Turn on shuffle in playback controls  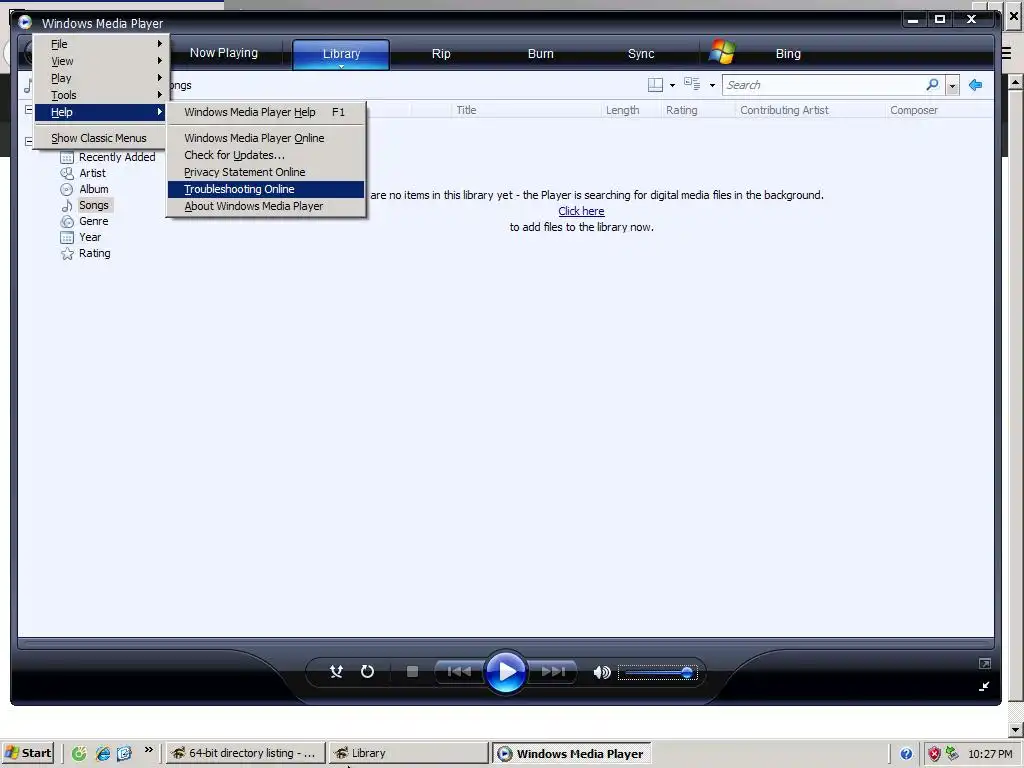336,671
